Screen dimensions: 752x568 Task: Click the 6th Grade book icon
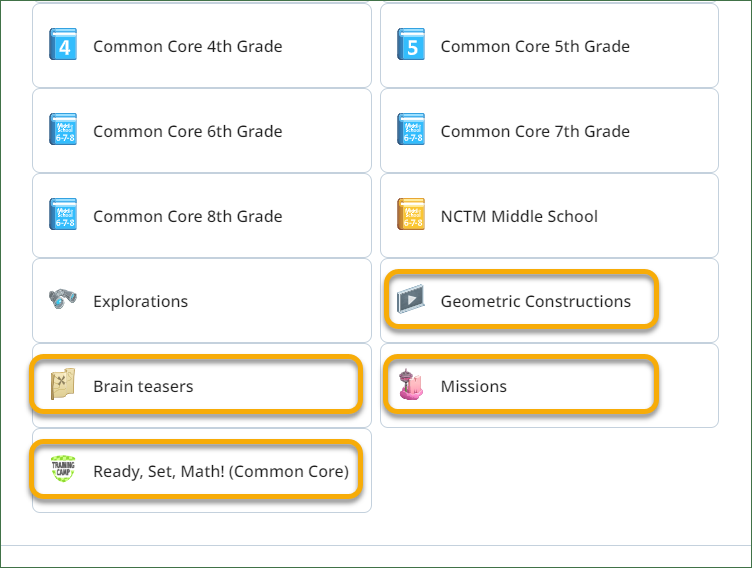(63, 129)
